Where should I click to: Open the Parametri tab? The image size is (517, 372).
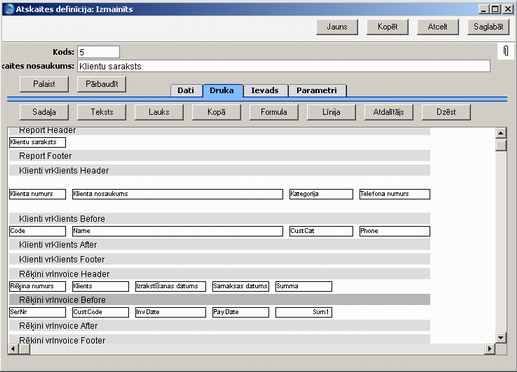(317, 91)
